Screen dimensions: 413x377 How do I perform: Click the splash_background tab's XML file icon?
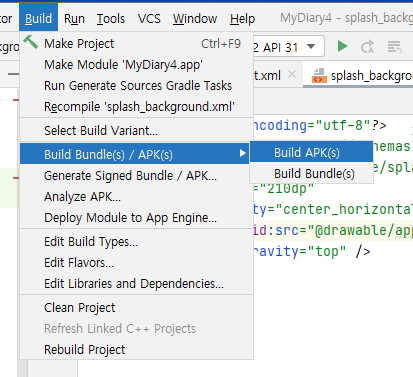point(319,76)
